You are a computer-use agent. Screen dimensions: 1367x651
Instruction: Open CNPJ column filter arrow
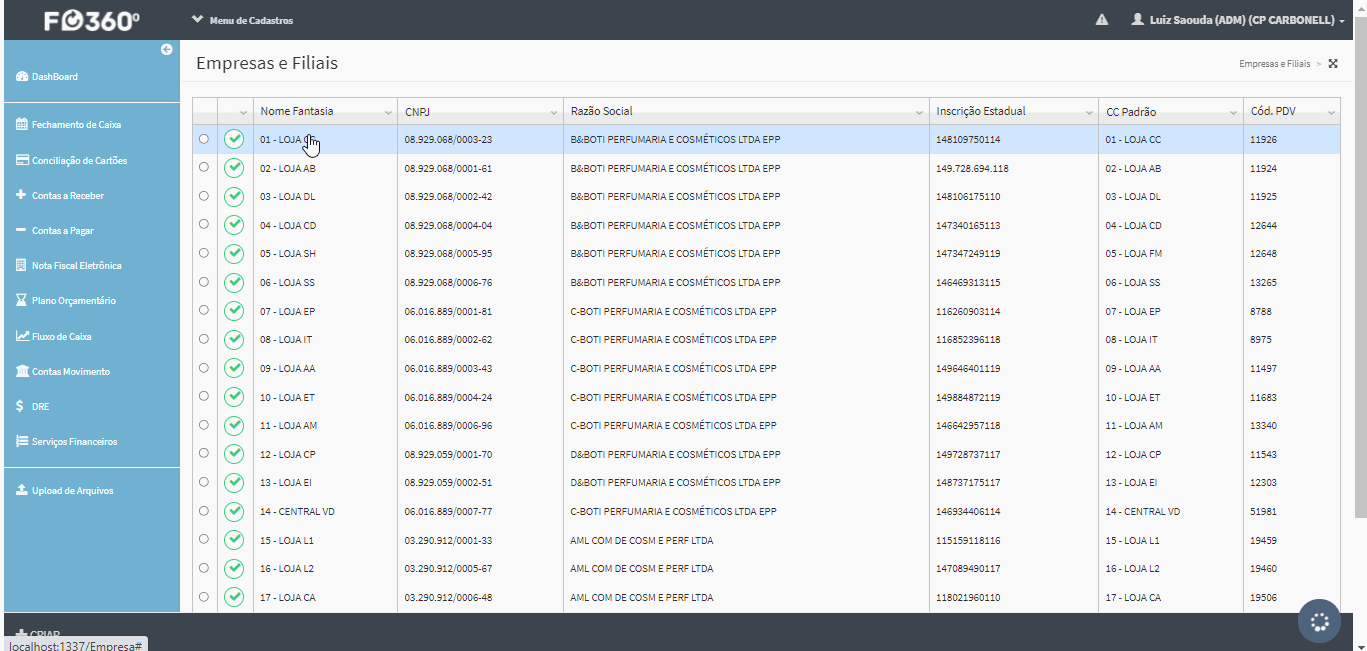(x=554, y=112)
